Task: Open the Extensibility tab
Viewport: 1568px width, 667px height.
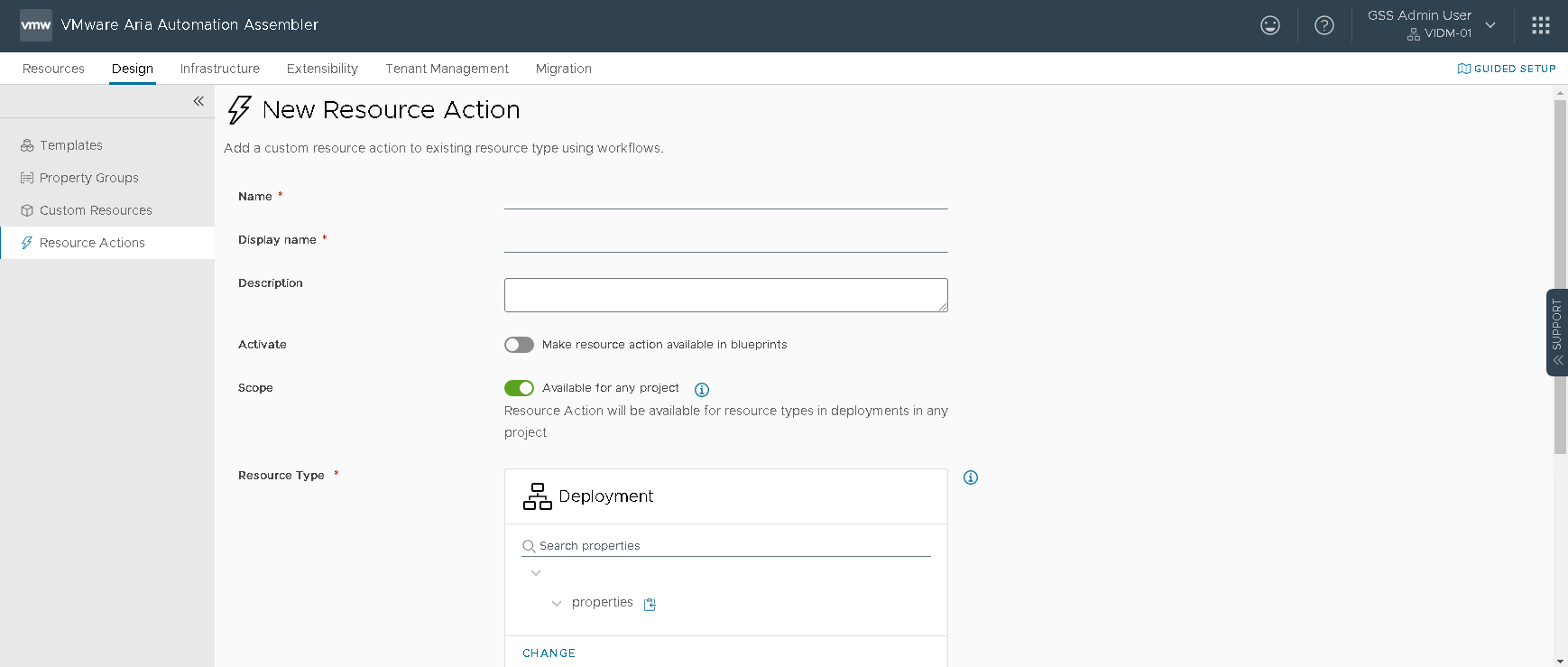Action: click(322, 69)
